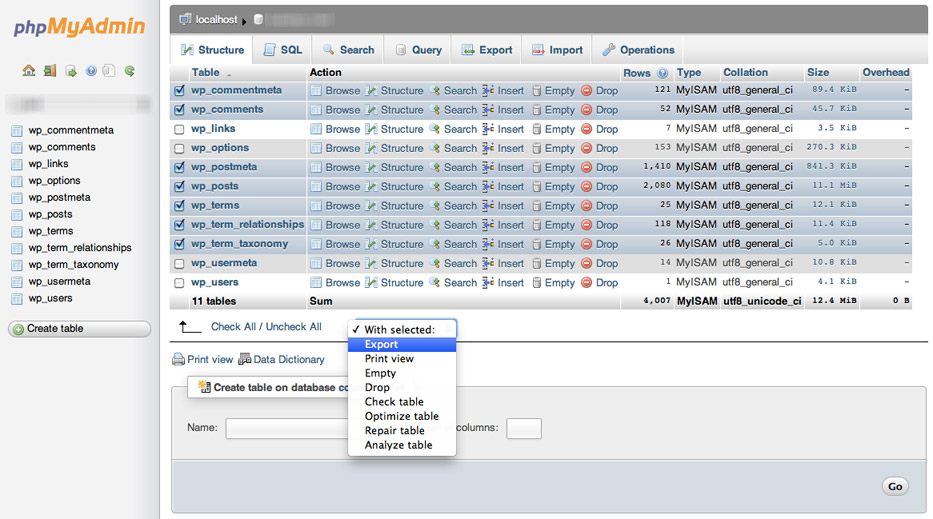
Task: Click Check All link
Action: (233, 327)
